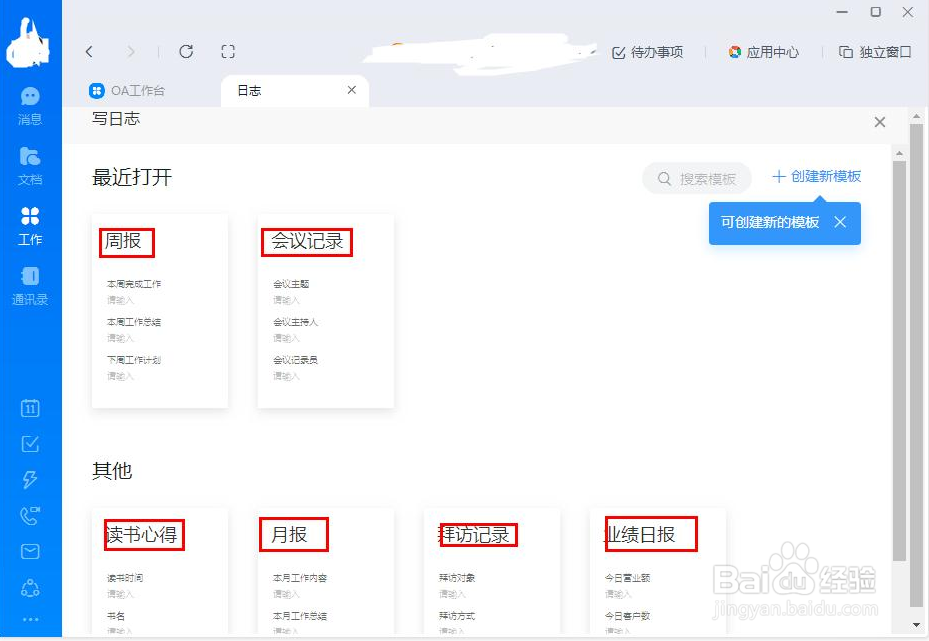929x641 pixels.
Task: Switch to the 工作 workspace
Action: 29,222
